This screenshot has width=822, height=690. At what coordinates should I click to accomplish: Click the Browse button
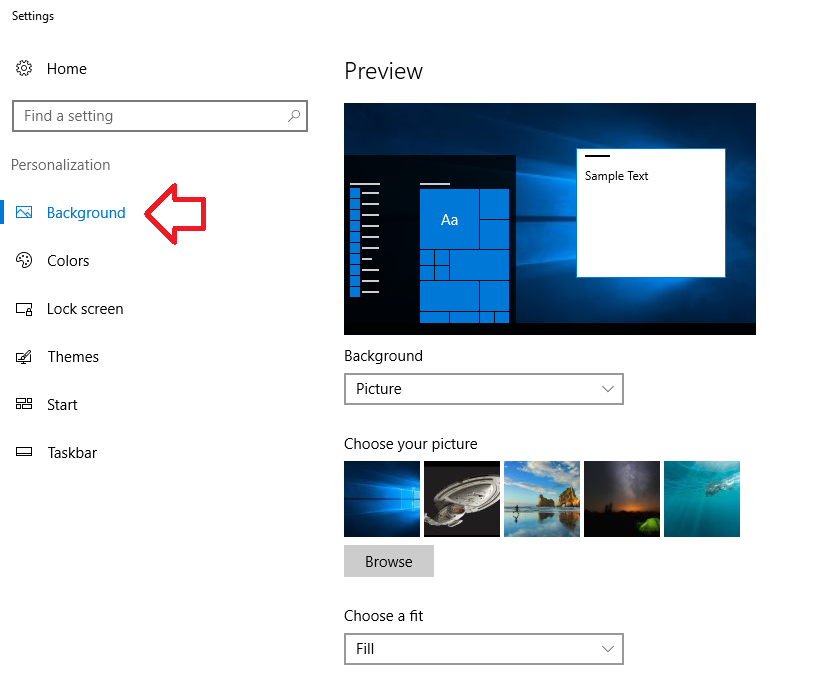point(389,561)
